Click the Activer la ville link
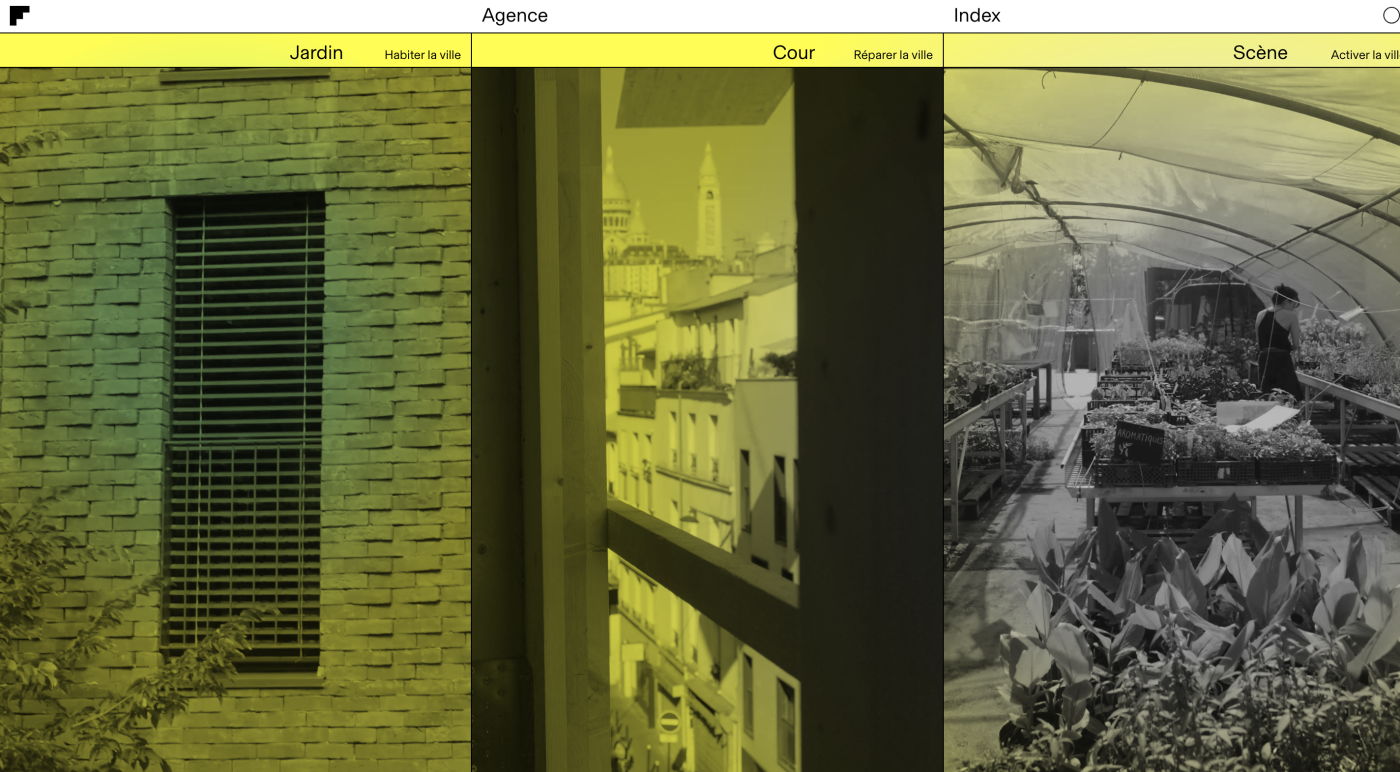 pyautogui.click(x=1364, y=55)
